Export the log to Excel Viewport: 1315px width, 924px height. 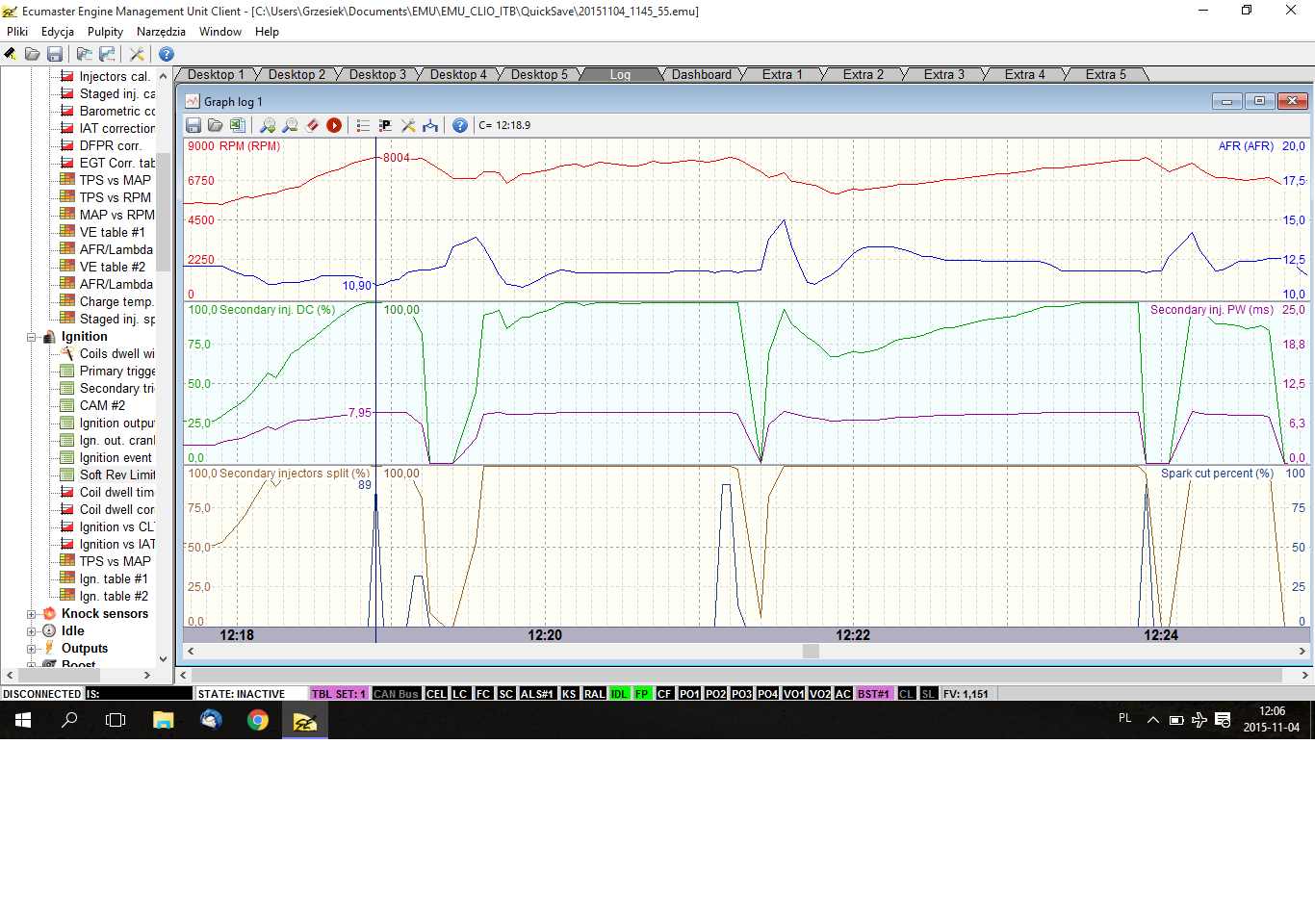tap(237, 125)
